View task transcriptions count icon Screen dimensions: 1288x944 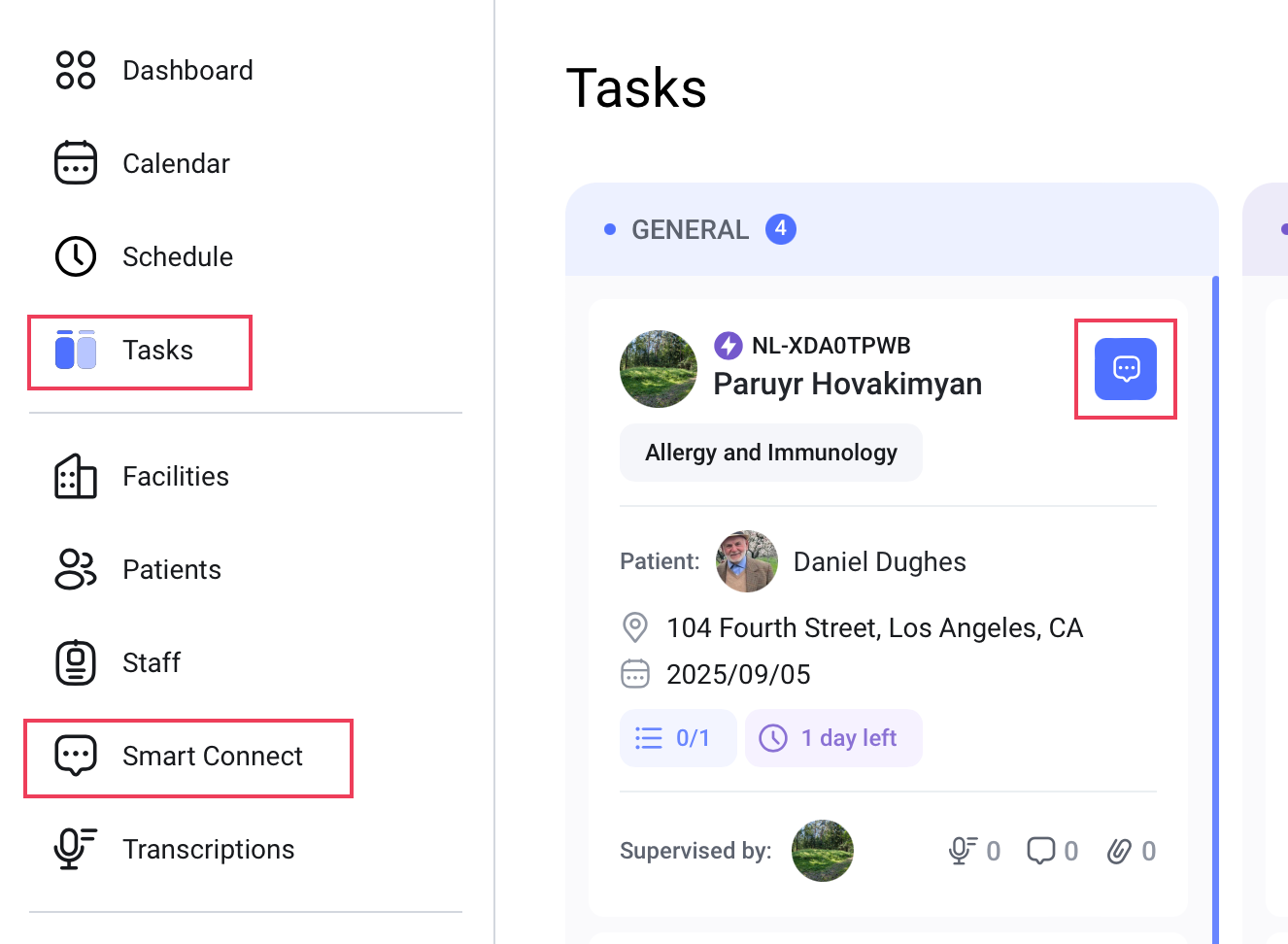pyautogui.click(x=963, y=851)
